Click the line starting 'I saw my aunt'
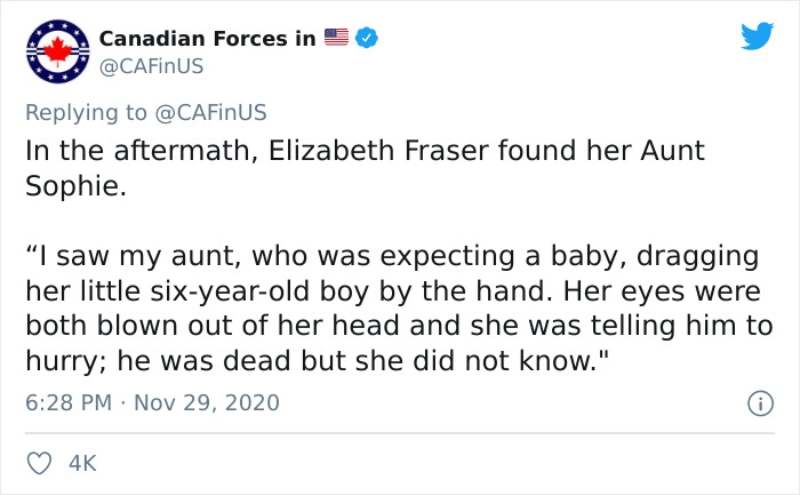 pos(392,256)
